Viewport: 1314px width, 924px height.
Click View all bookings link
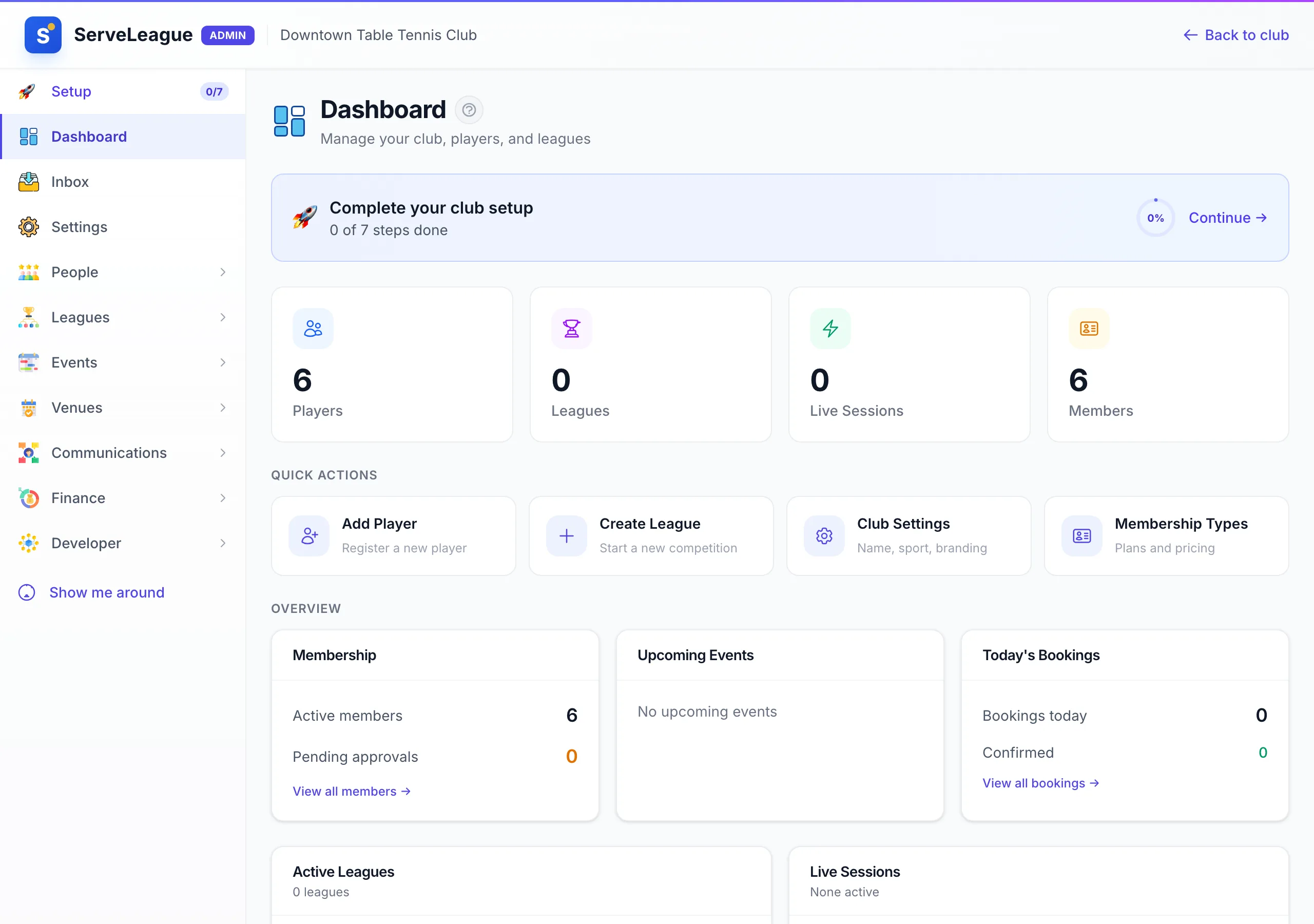pos(1040,784)
